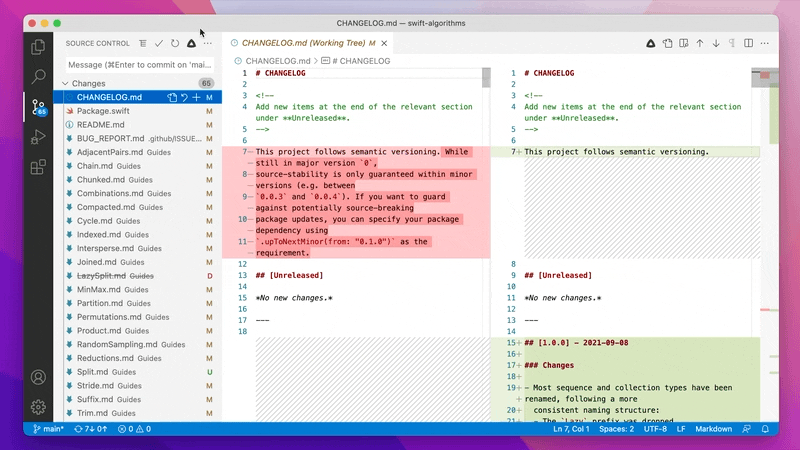This screenshot has width=800, height=450.
Task: Open the Extensions view
Action: (38, 167)
